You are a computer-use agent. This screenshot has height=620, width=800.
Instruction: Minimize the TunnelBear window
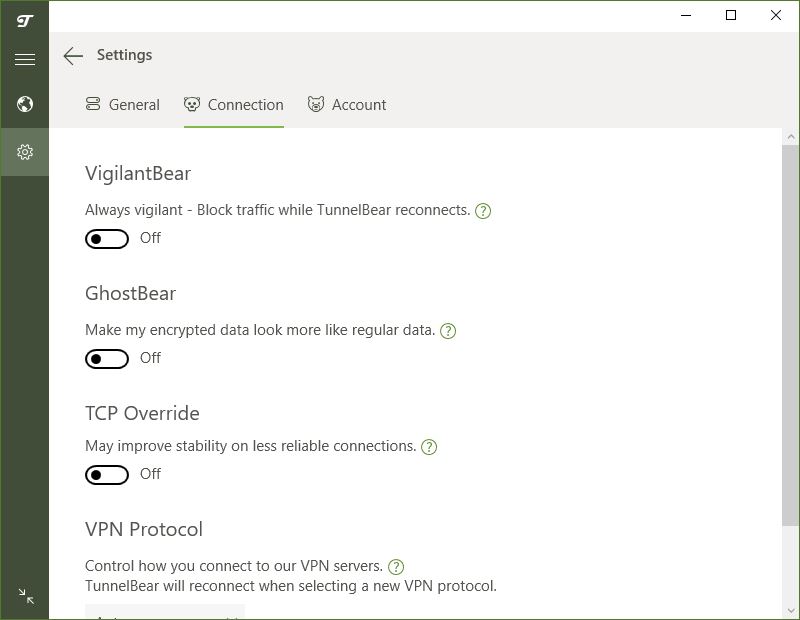pyautogui.click(x=686, y=15)
